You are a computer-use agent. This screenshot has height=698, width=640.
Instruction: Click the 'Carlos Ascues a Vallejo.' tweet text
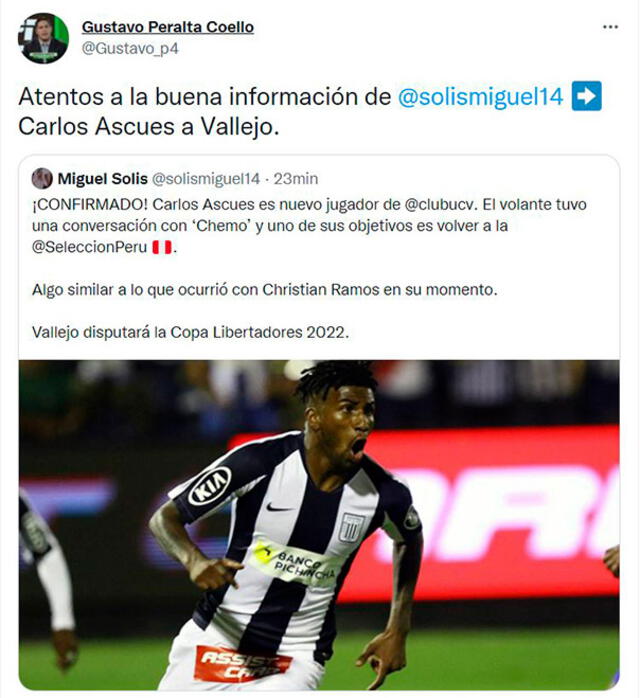[149, 127]
